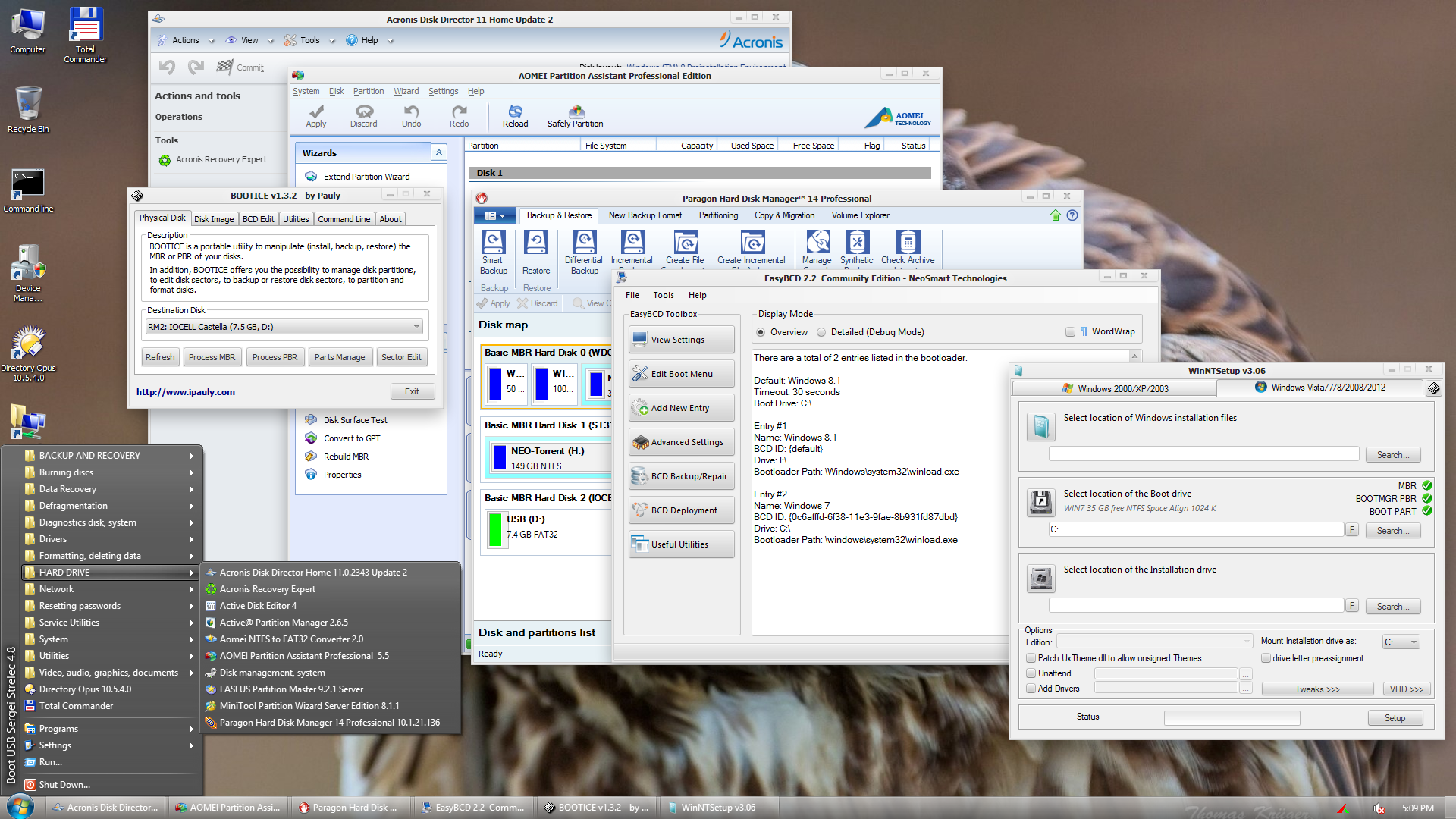Image resolution: width=1456 pixels, height=819 pixels.
Task: Click Paragon home arrow icon
Action: pyautogui.click(x=1055, y=215)
